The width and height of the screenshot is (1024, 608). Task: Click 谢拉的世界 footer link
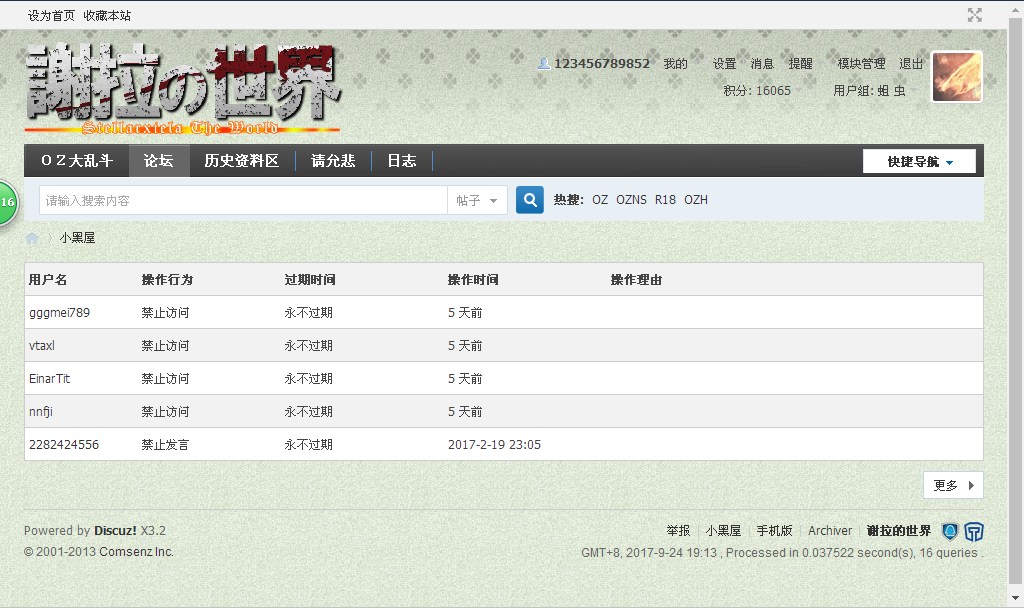click(899, 531)
